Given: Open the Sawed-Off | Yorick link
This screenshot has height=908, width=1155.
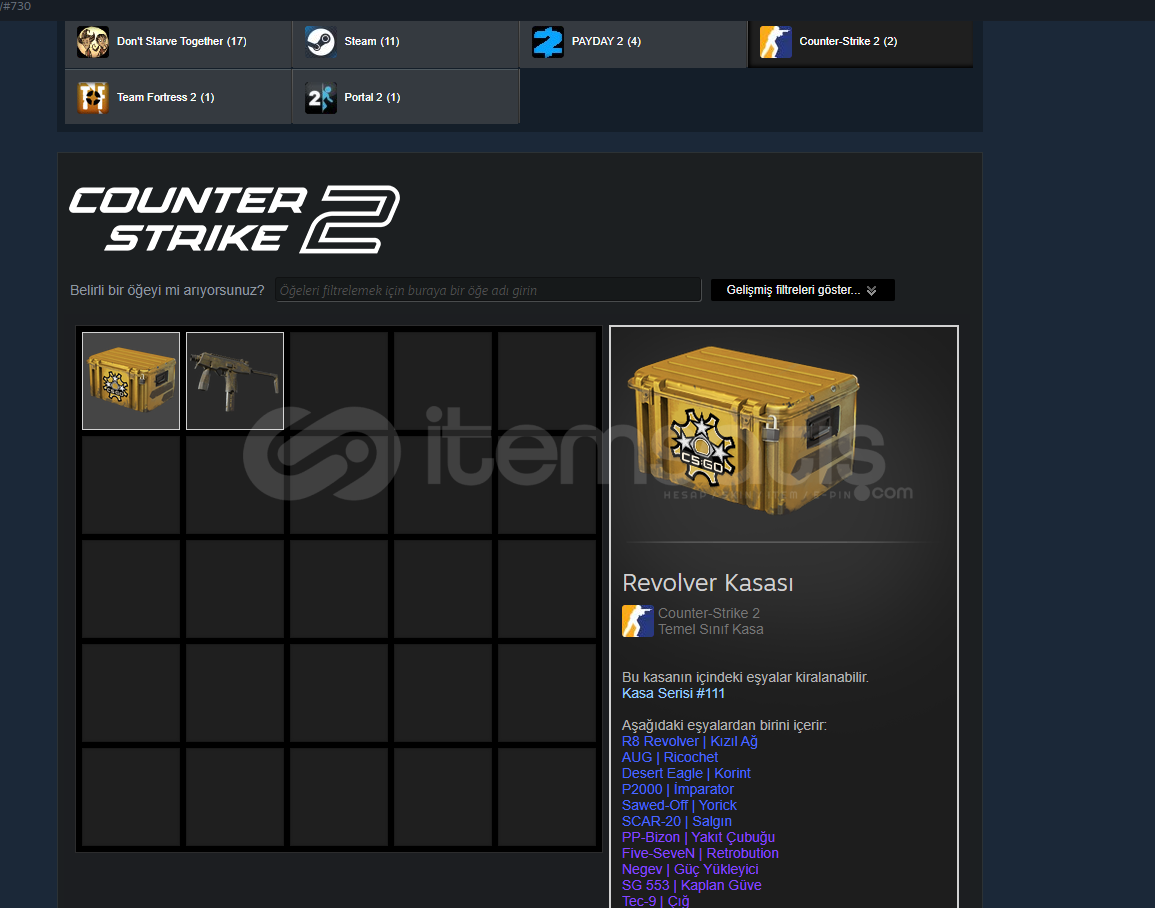Looking at the screenshot, I should [x=679, y=806].
